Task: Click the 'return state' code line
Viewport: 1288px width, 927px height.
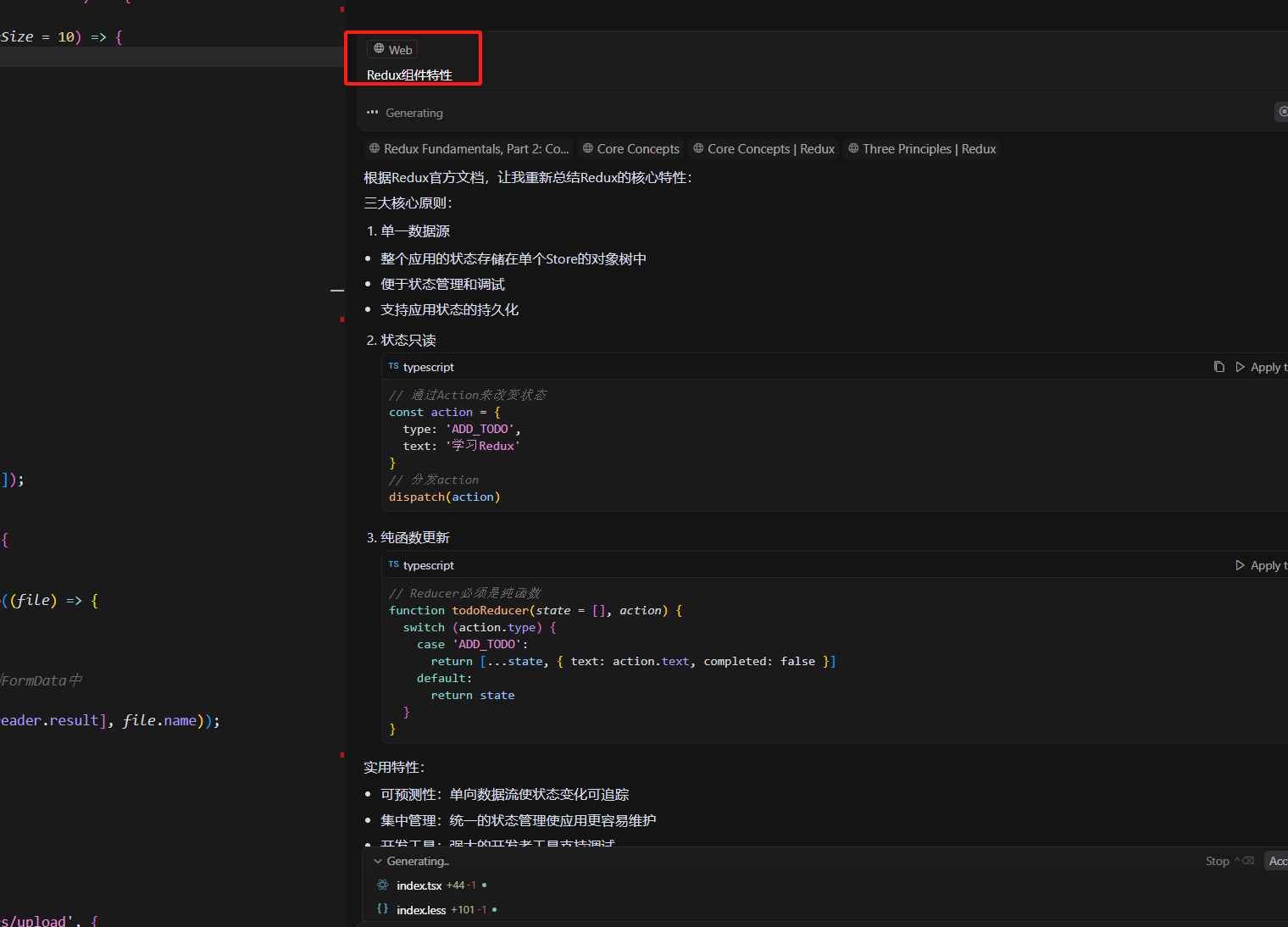Action: 473,696
